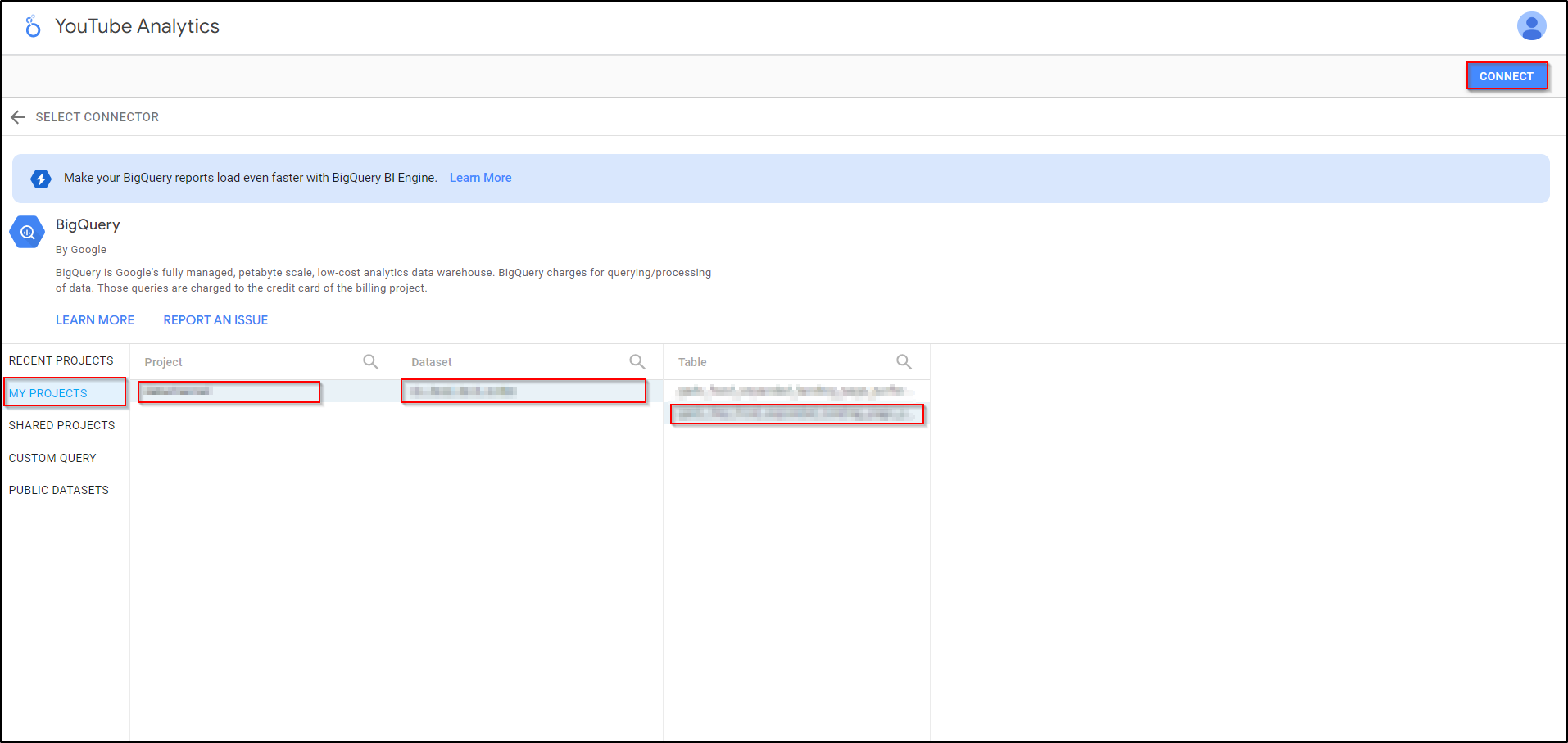Go back using the arrow icon
1568x743 pixels.
point(18,117)
